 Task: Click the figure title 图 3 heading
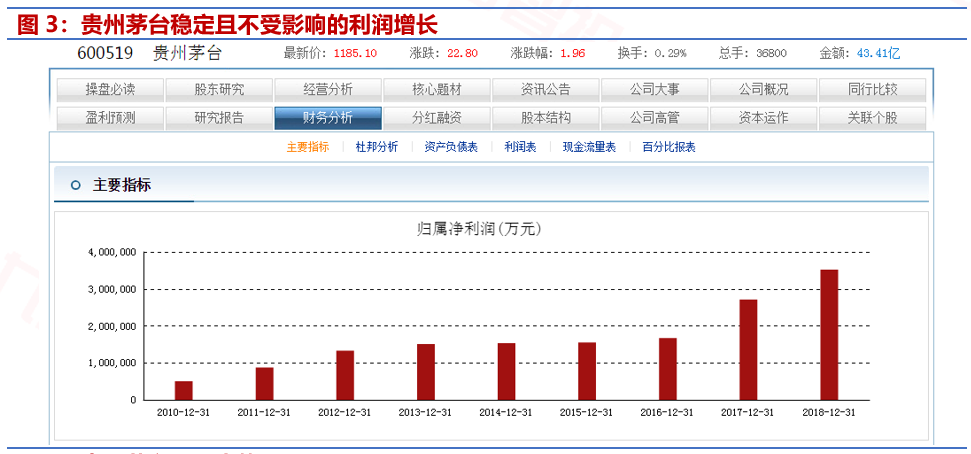click(227, 25)
